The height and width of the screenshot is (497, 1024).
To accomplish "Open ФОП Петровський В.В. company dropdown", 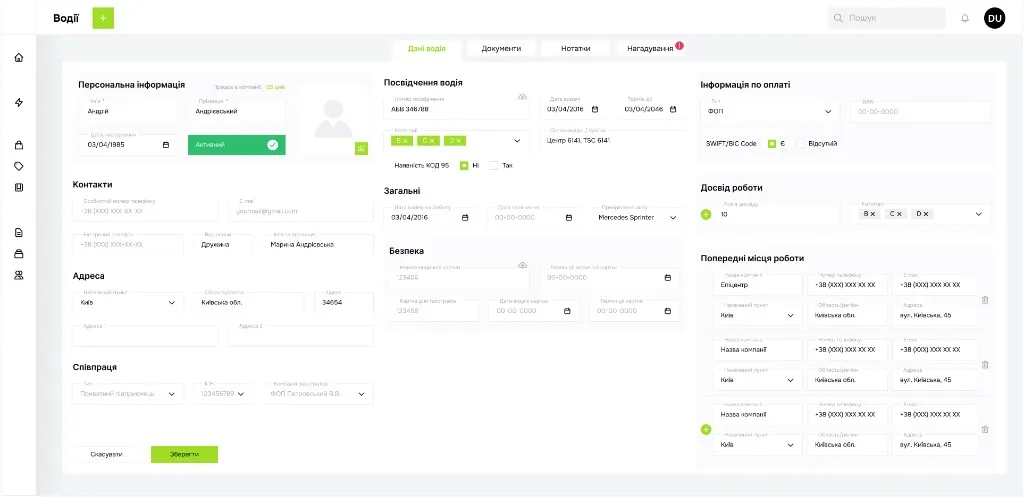I will [x=361, y=394].
